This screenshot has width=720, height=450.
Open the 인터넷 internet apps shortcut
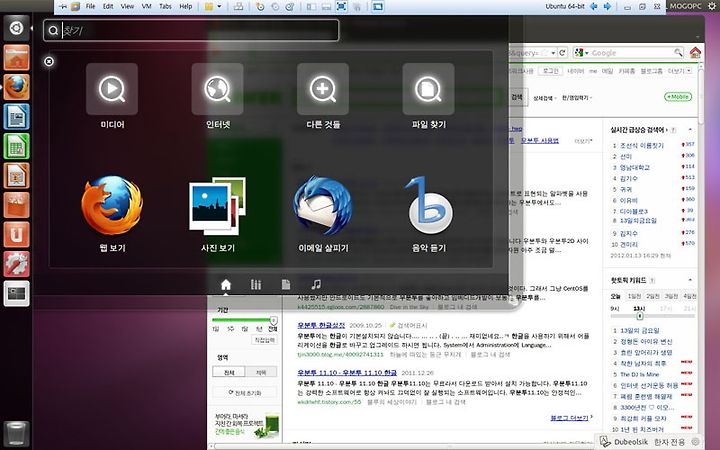pyautogui.click(x=218, y=96)
